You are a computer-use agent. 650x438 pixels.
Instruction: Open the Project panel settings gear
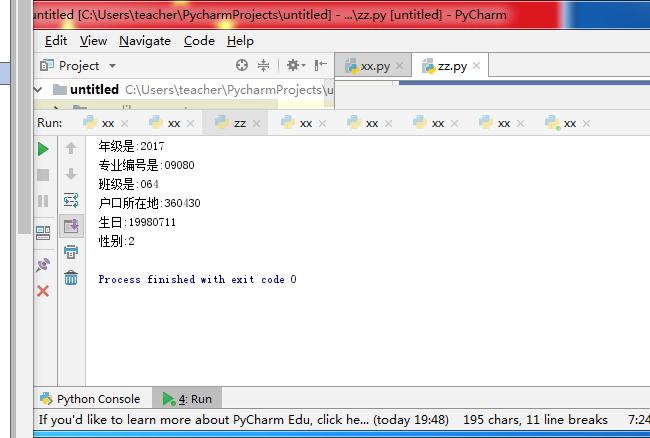click(x=295, y=65)
